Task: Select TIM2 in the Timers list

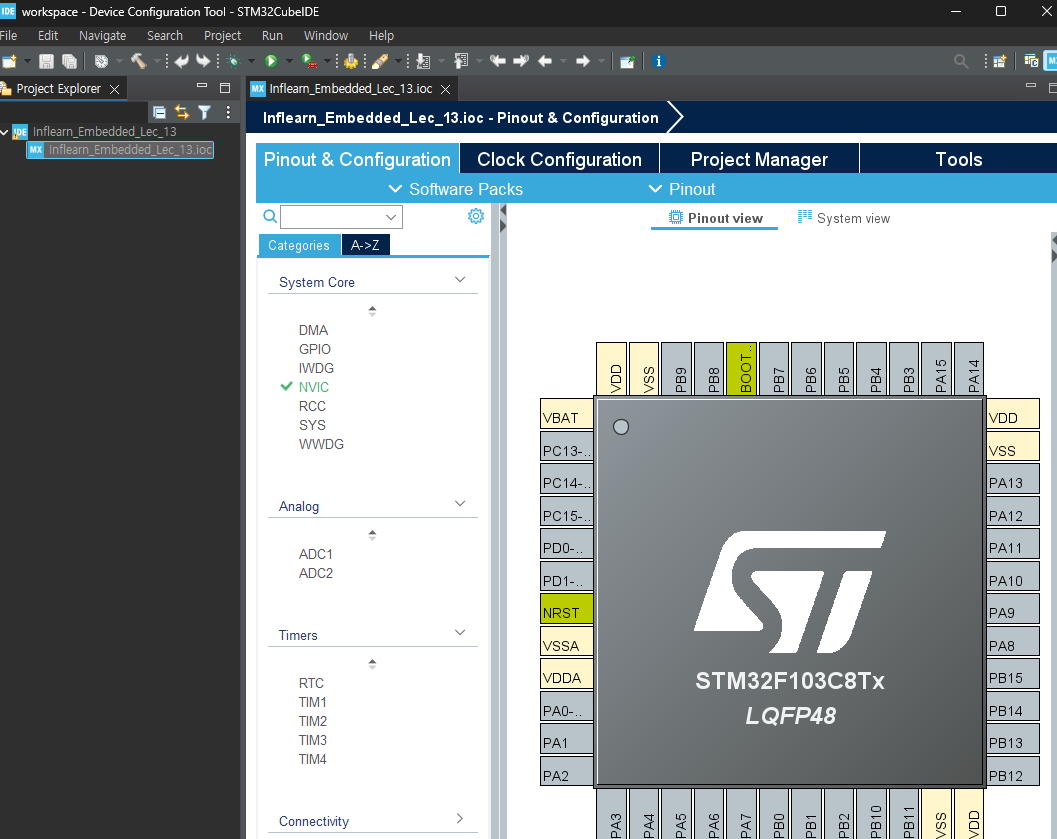Action: click(x=312, y=721)
